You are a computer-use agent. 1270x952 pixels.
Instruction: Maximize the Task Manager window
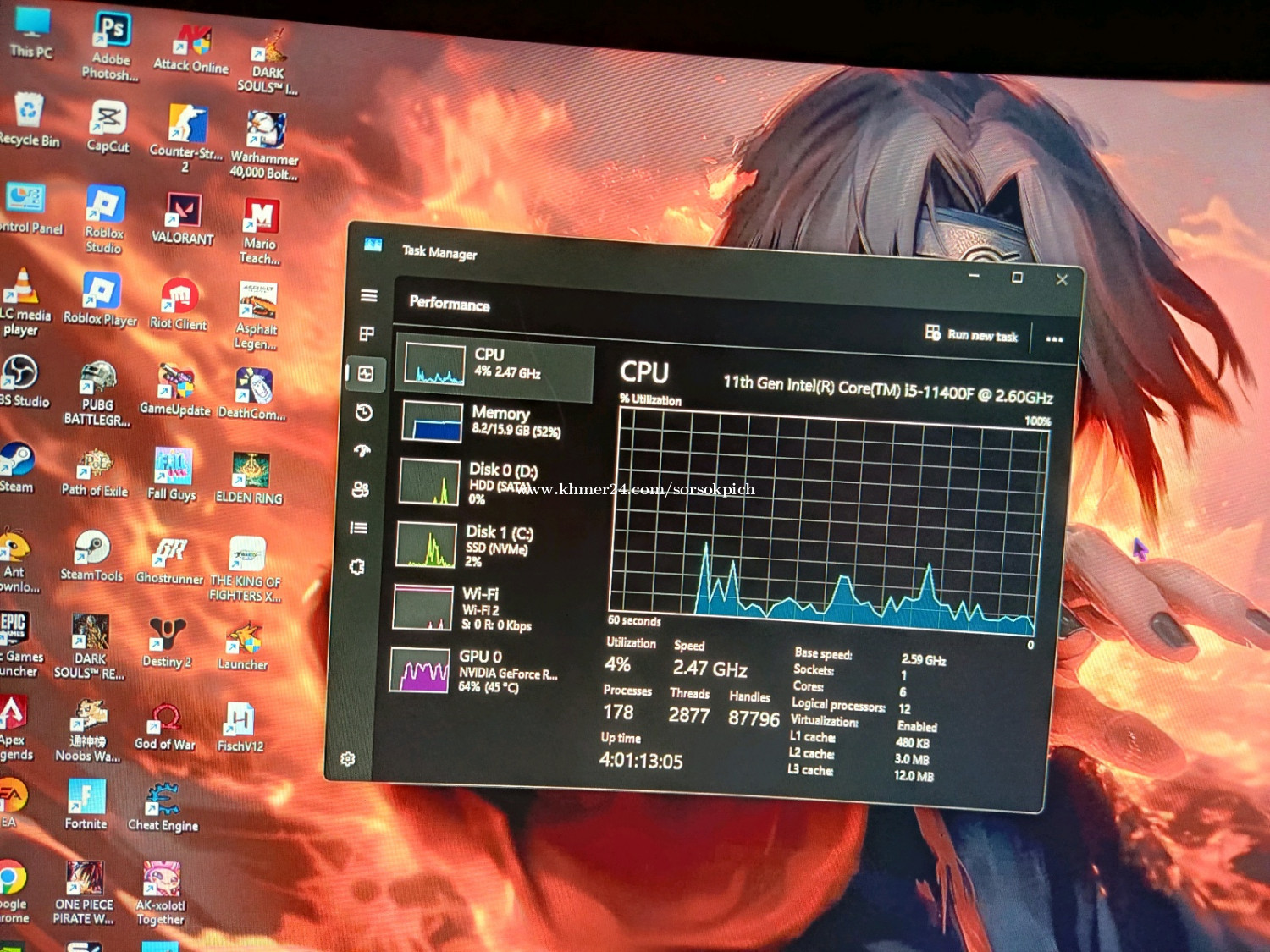(1017, 278)
